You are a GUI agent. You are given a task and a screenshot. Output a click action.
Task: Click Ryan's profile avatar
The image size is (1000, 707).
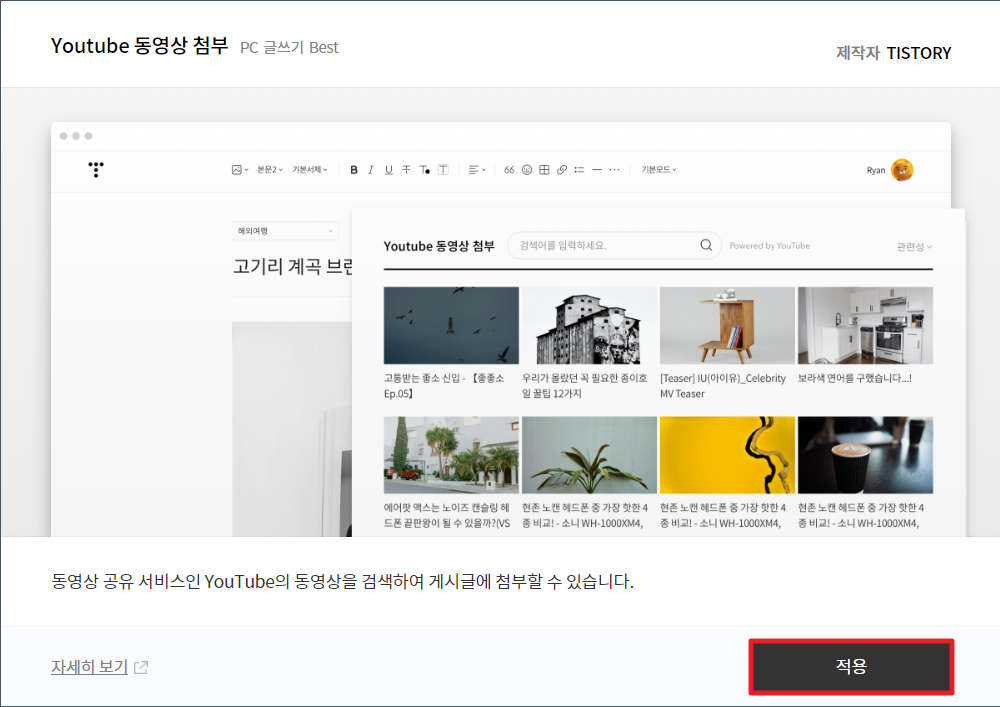pyautogui.click(x=902, y=170)
